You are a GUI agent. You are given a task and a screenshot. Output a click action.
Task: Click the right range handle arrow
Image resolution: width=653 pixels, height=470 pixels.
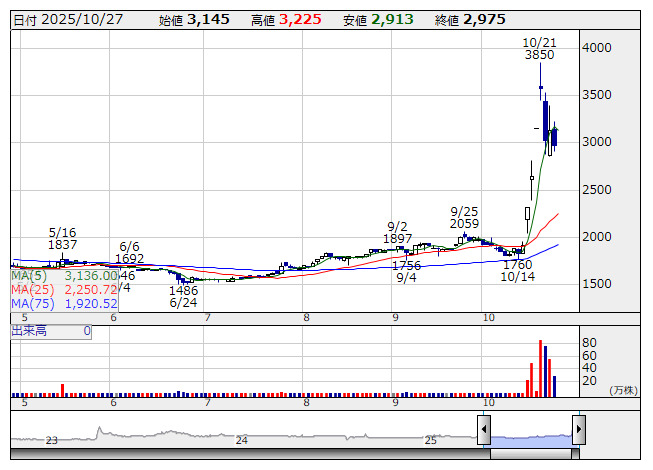pyautogui.click(x=578, y=431)
